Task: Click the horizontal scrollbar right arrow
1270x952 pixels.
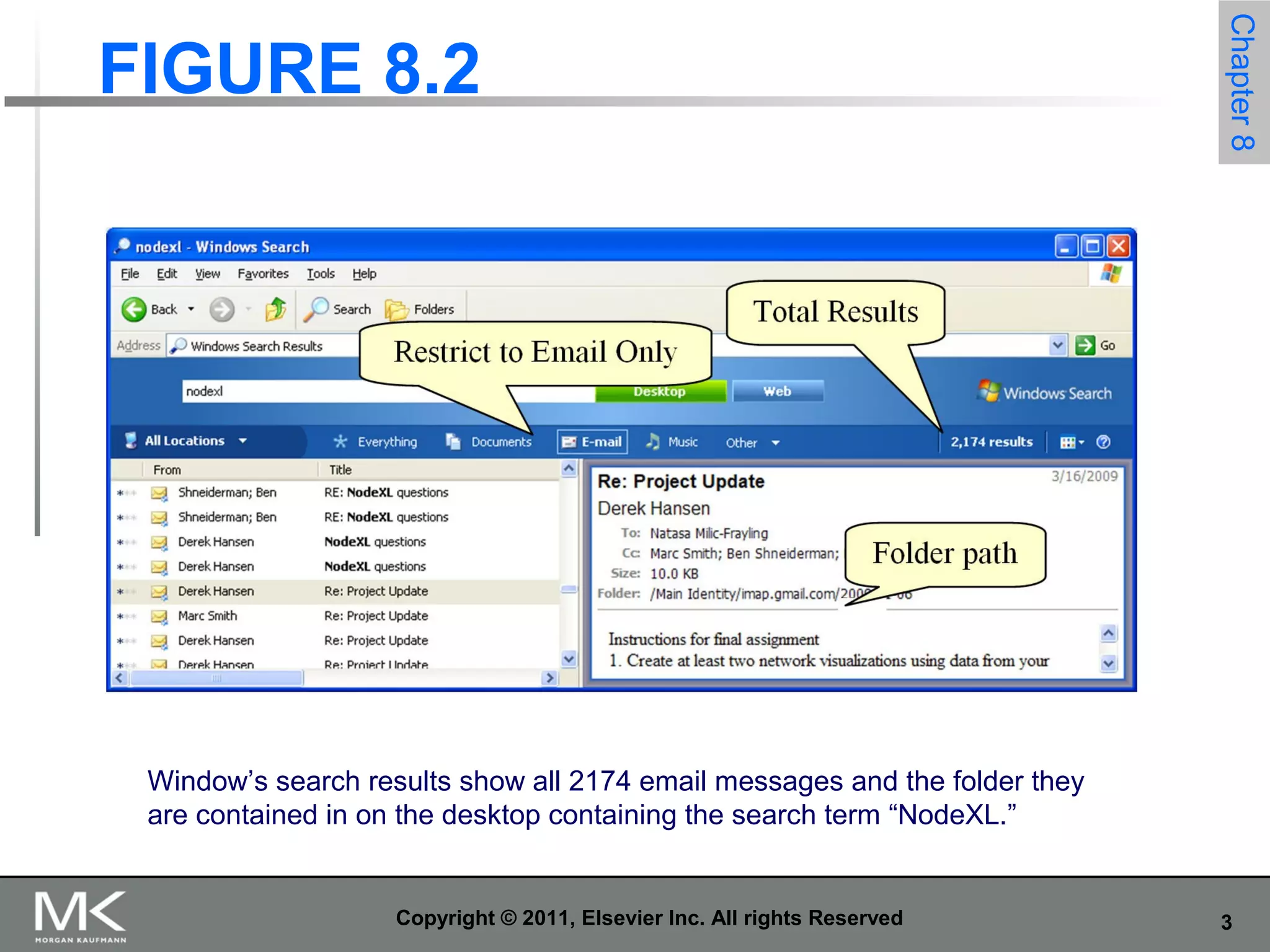Action: click(x=549, y=678)
